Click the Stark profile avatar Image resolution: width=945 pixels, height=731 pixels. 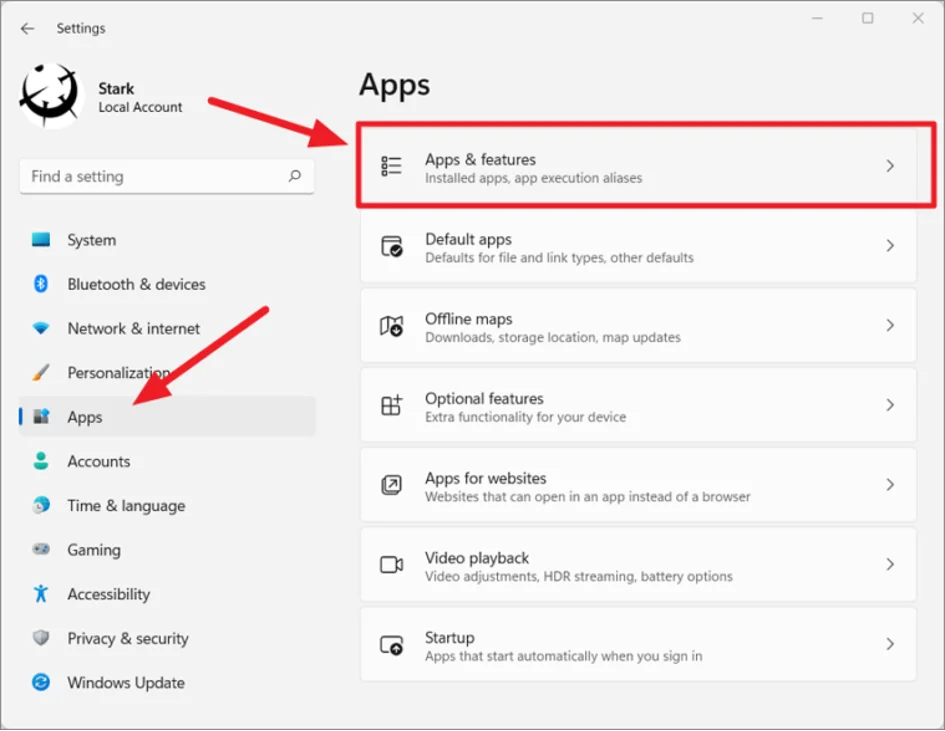point(51,96)
